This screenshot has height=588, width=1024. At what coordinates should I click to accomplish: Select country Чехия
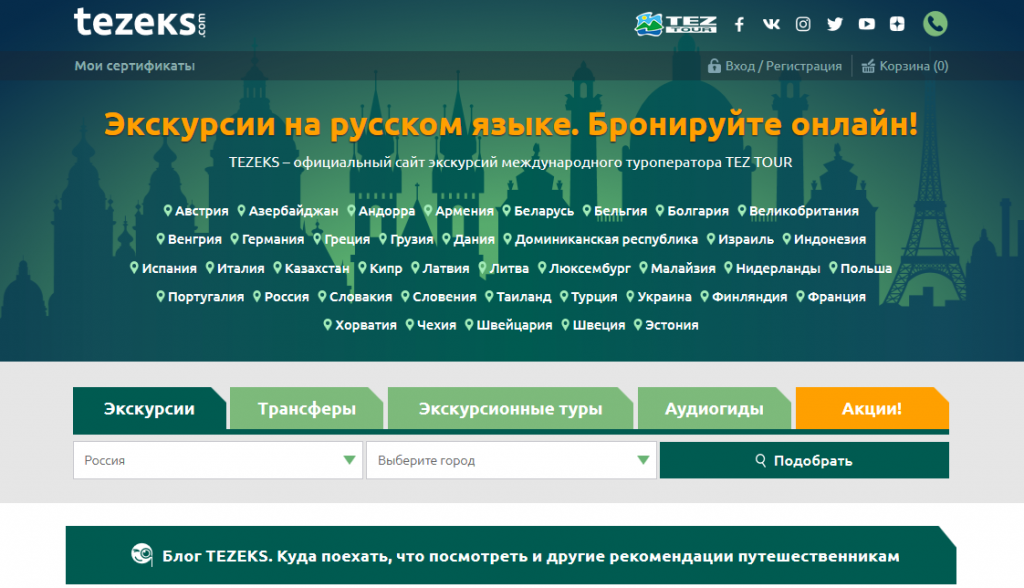coord(436,325)
